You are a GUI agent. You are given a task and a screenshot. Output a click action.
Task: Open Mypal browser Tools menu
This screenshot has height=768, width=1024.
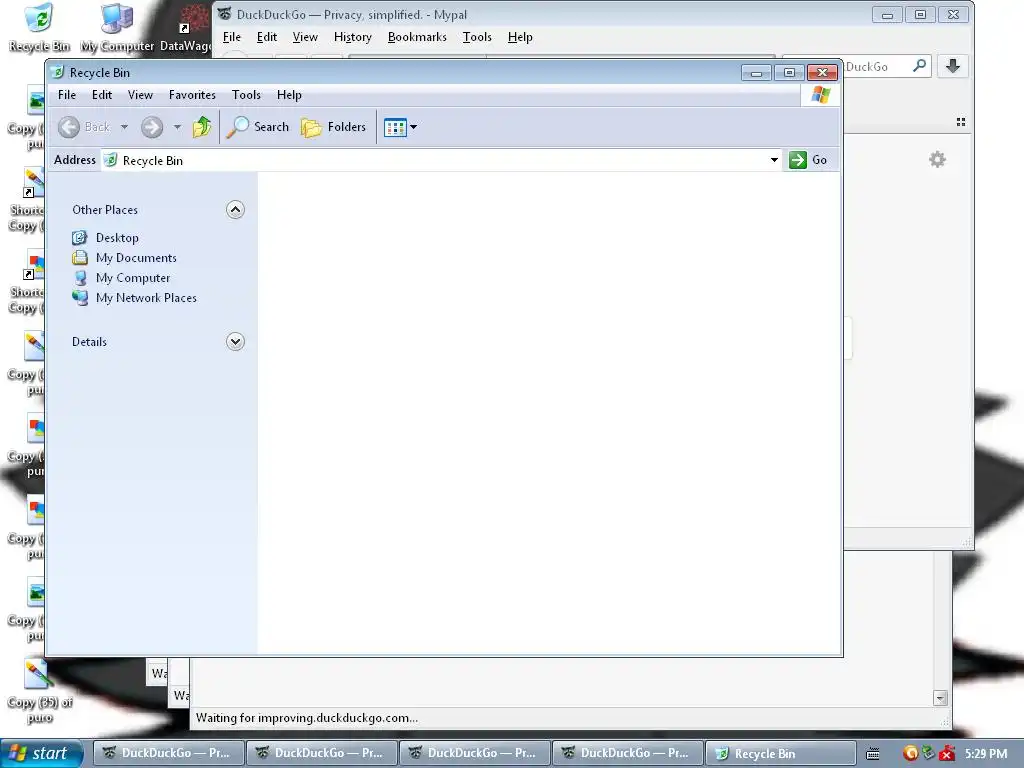[x=477, y=37]
